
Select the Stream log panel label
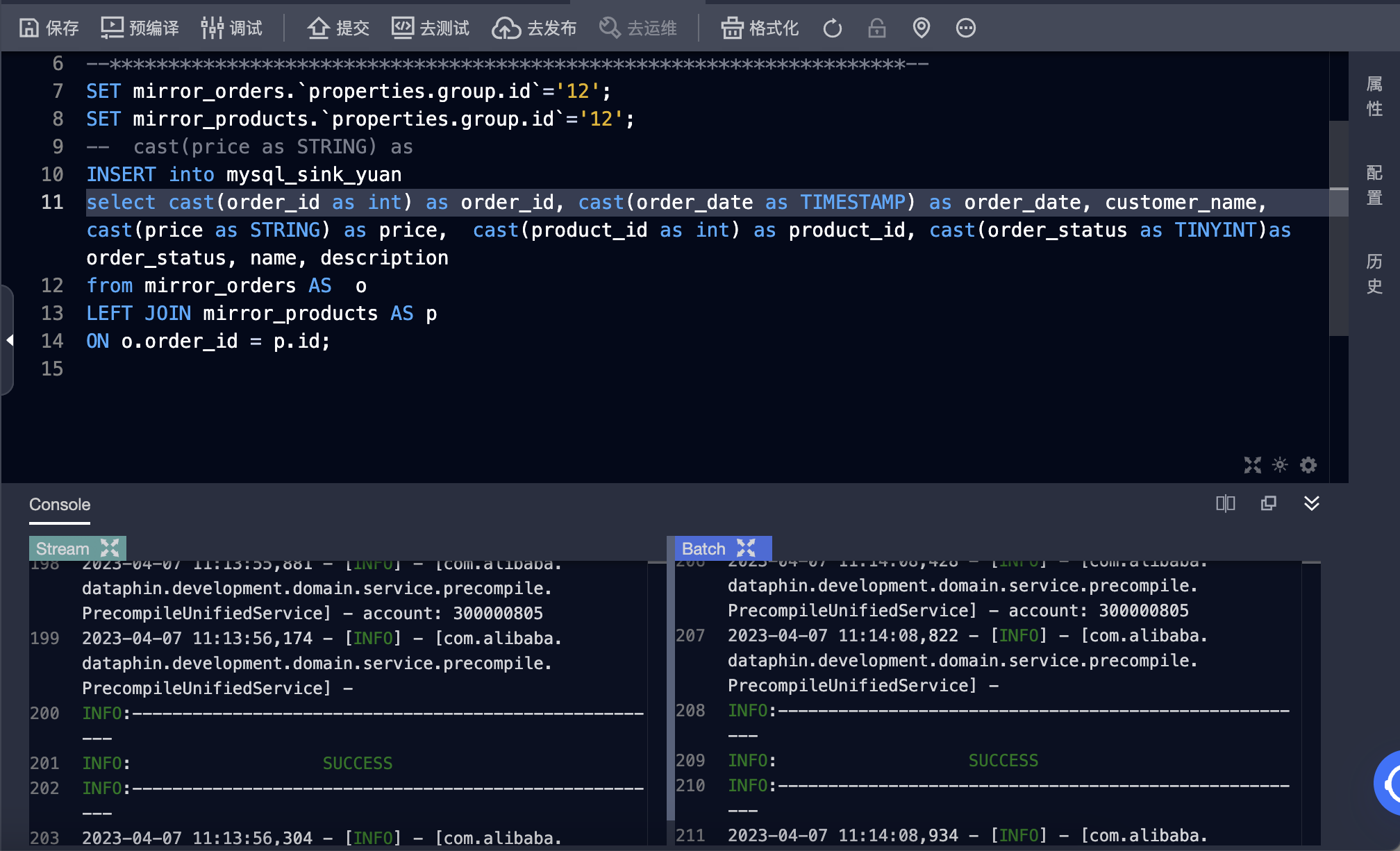[x=62, y=548]
